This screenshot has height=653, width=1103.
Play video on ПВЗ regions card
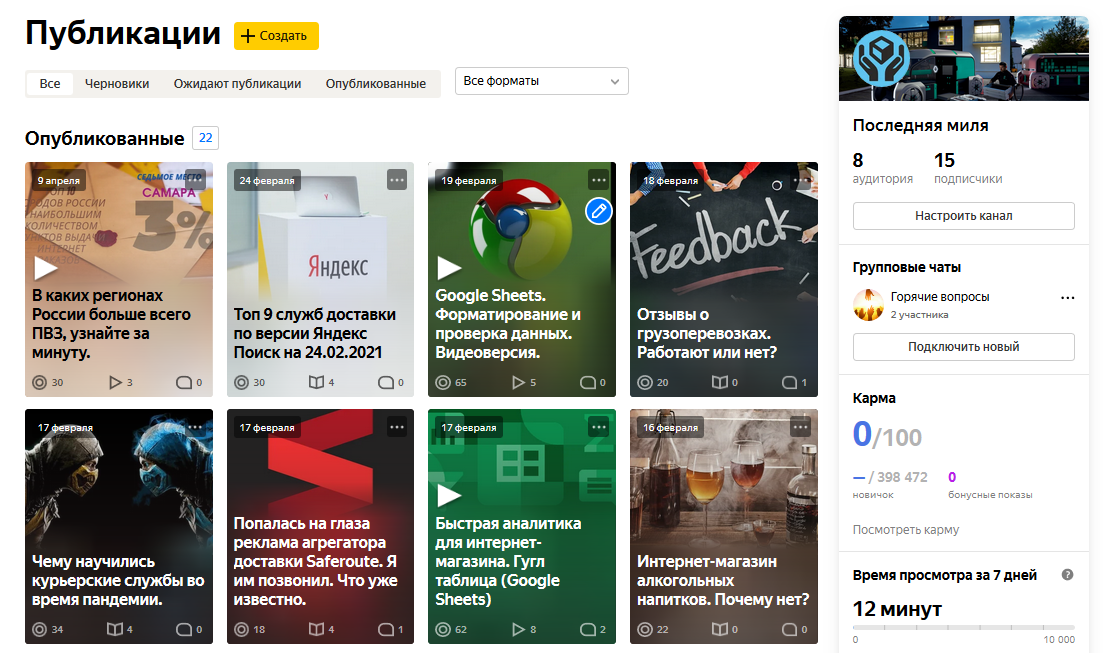pyautogui.click(x=46, y=268)
